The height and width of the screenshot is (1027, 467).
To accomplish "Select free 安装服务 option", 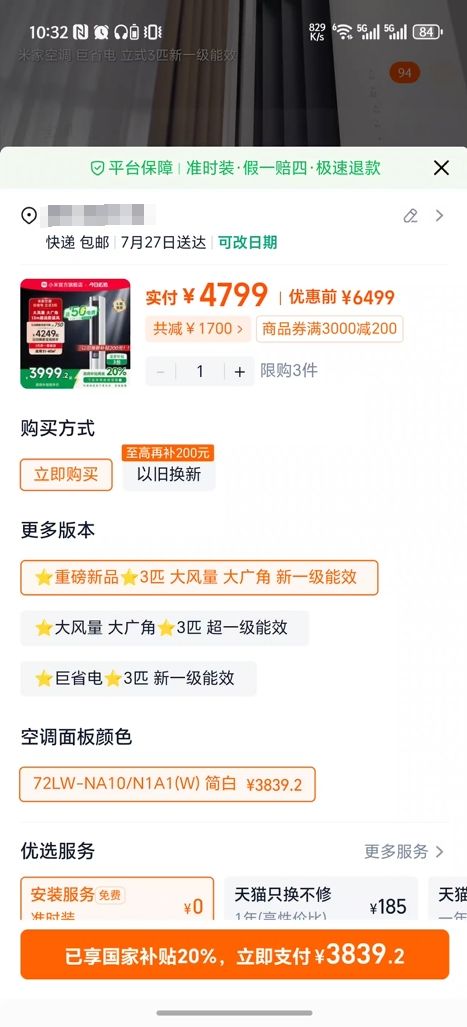I will 117,898.
